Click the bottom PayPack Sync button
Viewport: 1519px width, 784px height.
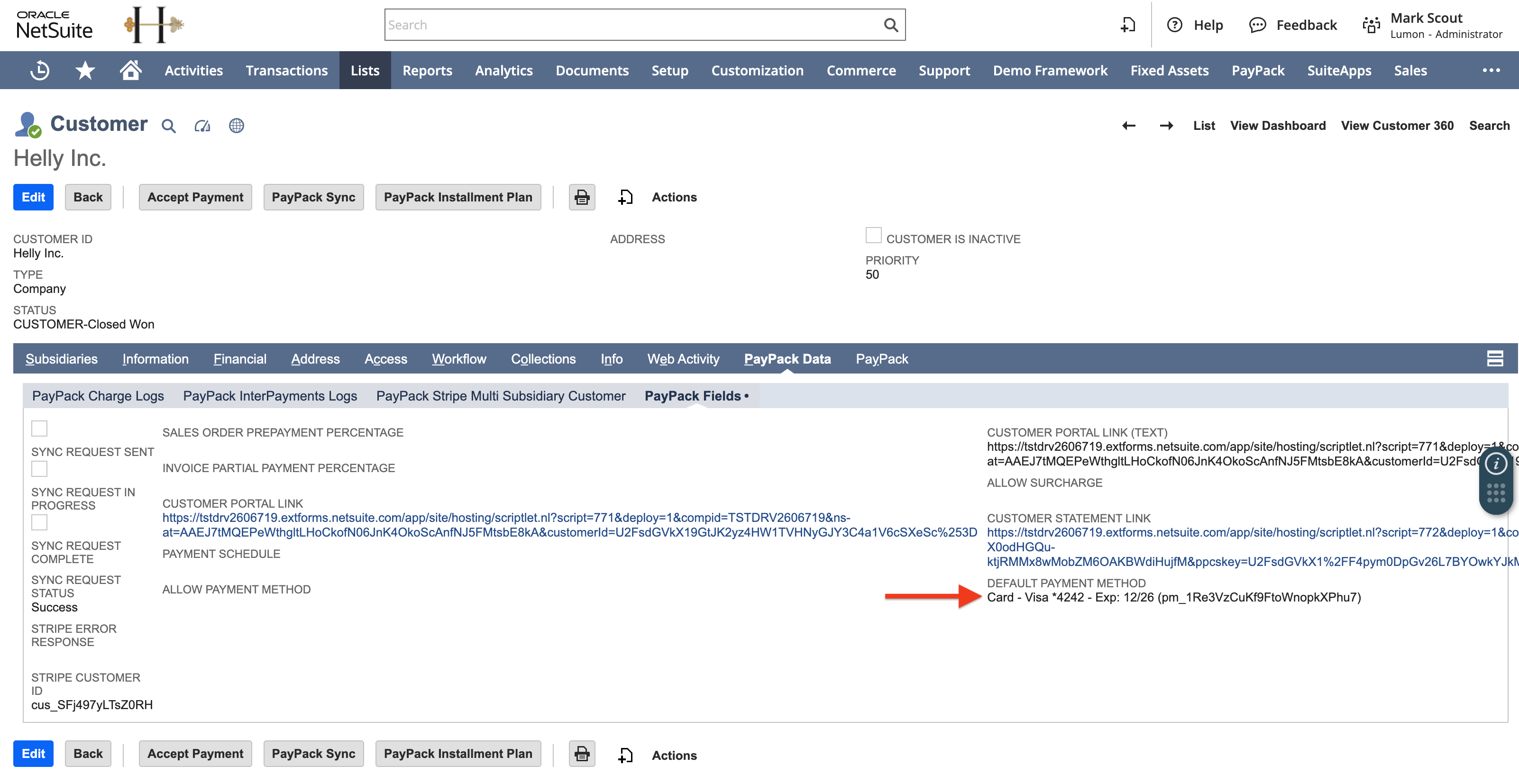(313, 753)
